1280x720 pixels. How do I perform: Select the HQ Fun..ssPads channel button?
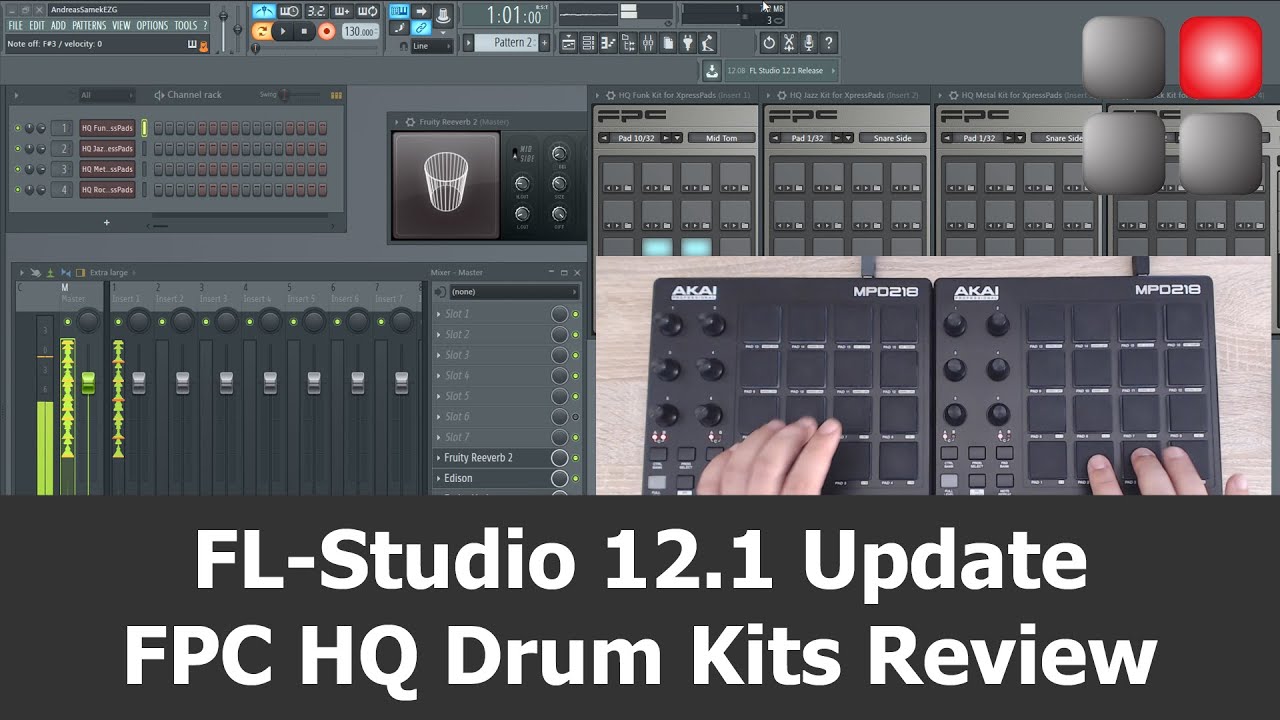107,128
